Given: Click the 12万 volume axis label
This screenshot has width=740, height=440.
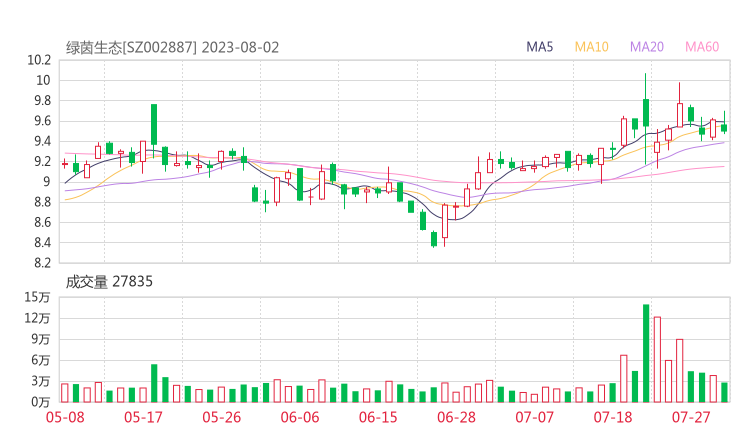Looking at the screenshot, I should coord(37,318).
